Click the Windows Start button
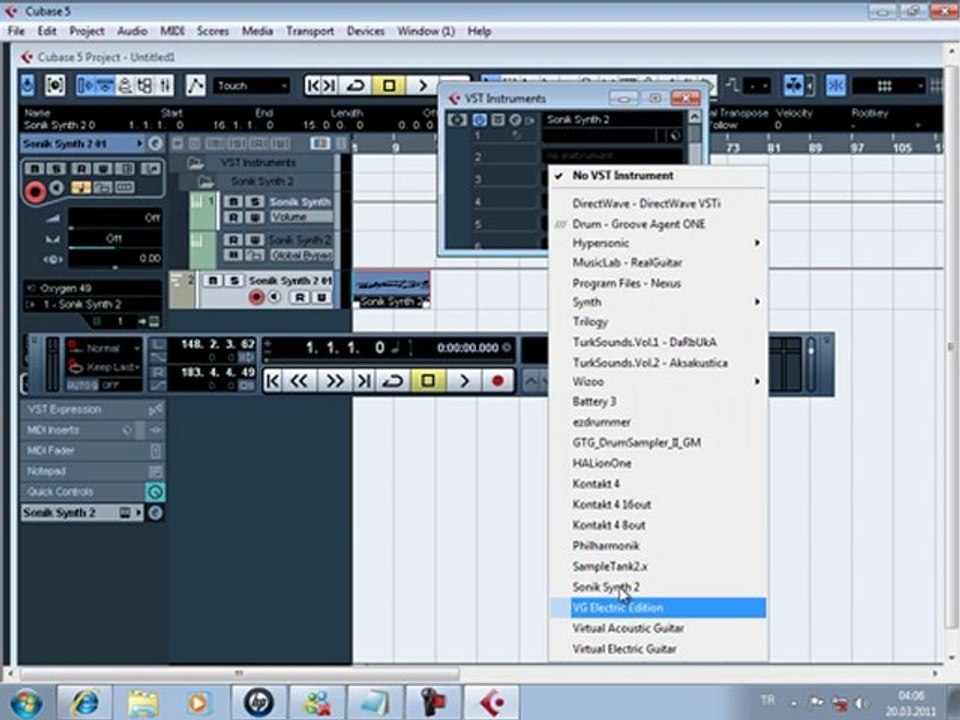The image size is (960, 720). [26, 703]
